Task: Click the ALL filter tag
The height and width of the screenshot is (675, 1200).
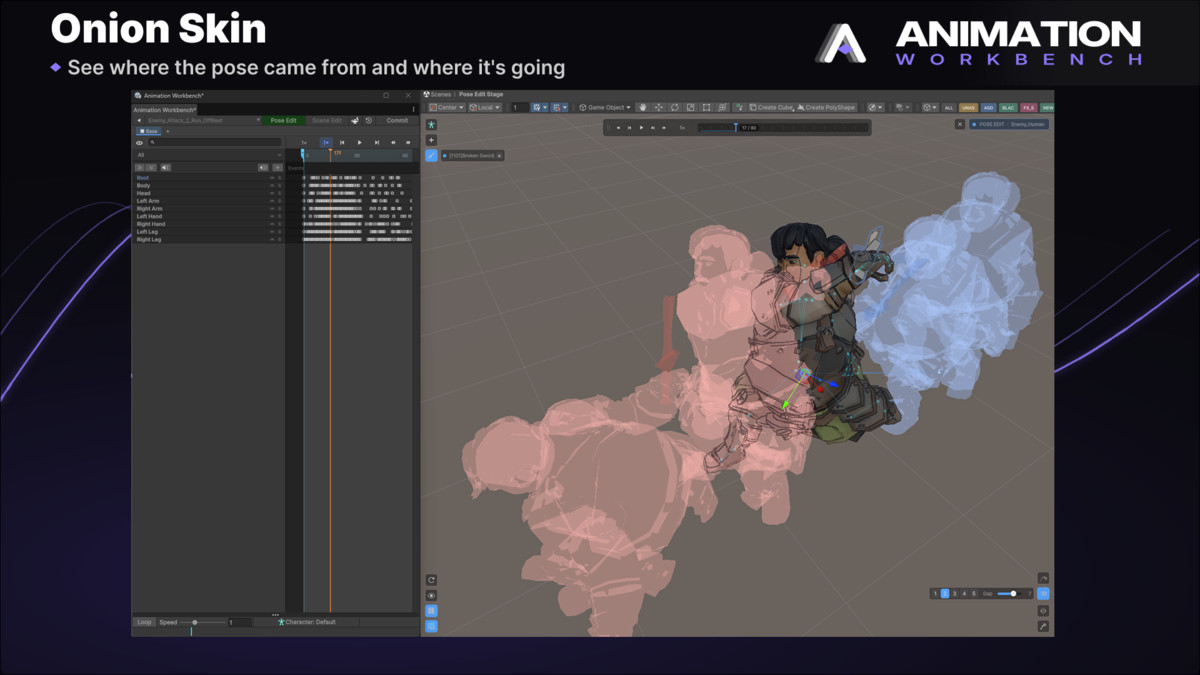Action: [x=949, y=108]
